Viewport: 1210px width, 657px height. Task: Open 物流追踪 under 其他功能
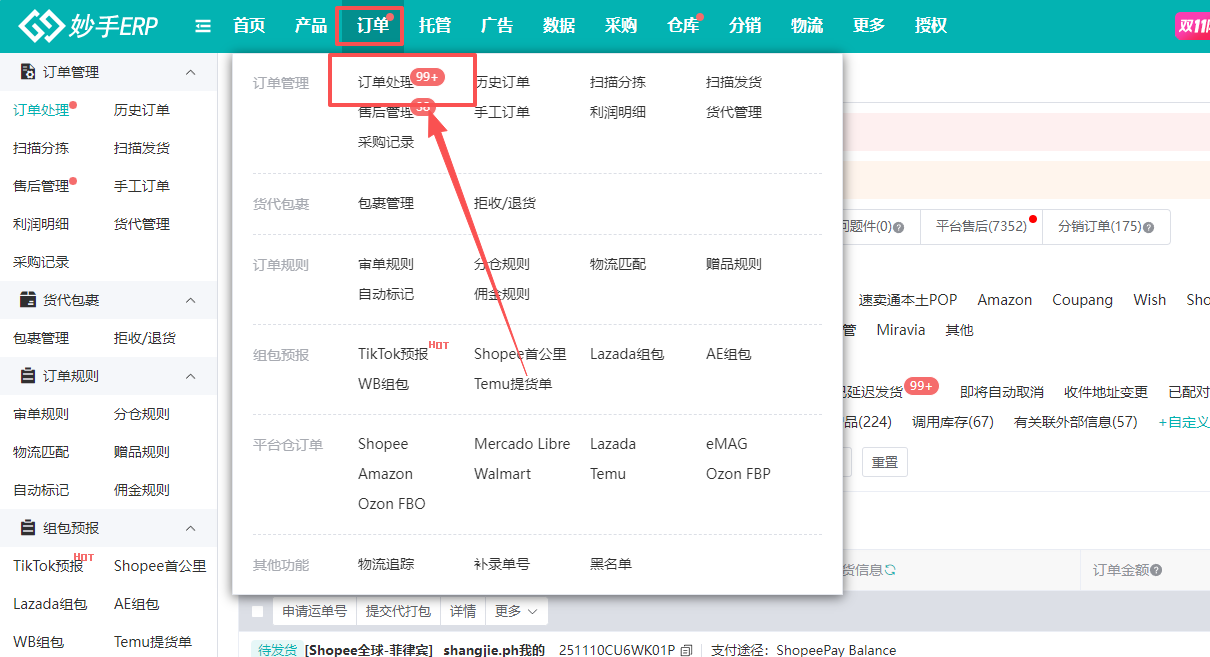(x=386, y=564)
